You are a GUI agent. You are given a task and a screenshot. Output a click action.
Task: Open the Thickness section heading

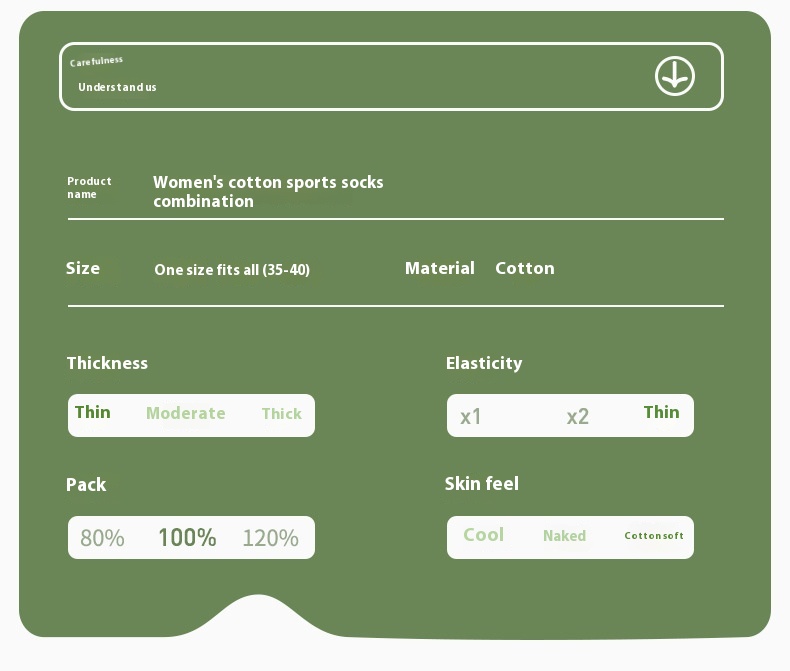107,363
